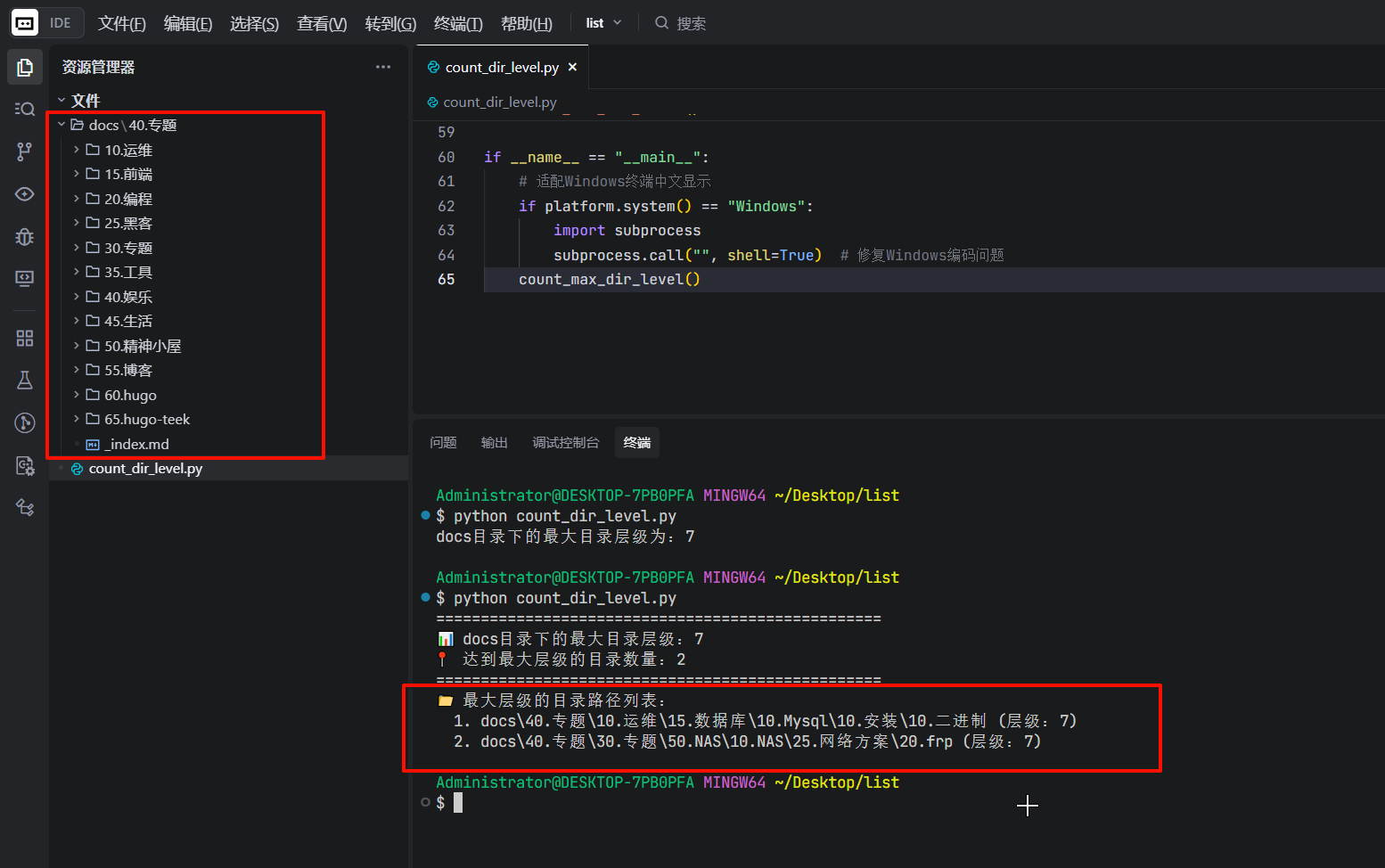Open _index.md in the file tree
The width and height of the screenshot is (1385, 868).
[x=136, y=444]
